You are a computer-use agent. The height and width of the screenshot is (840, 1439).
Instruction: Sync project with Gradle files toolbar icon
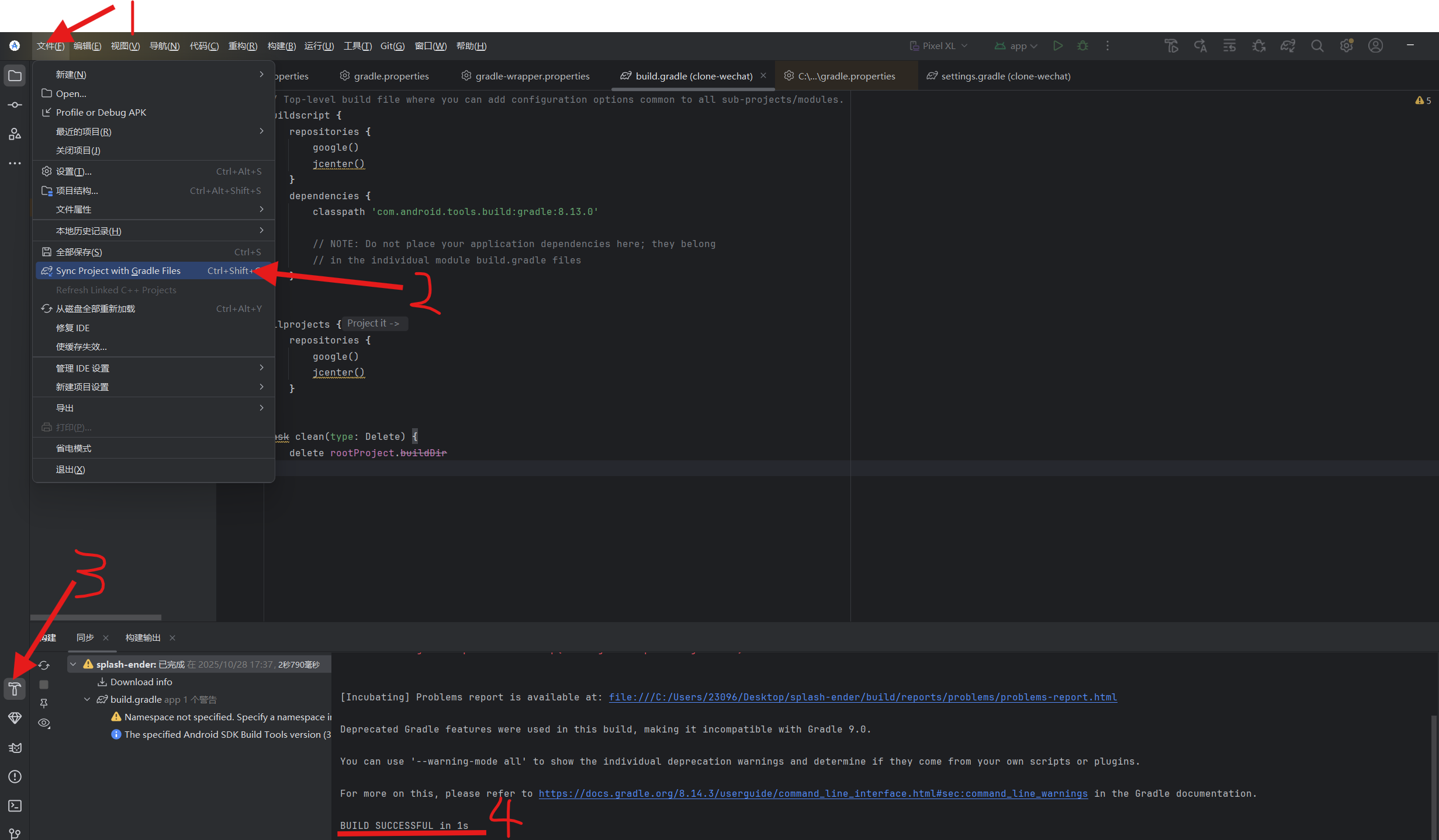coord(1288,46)
